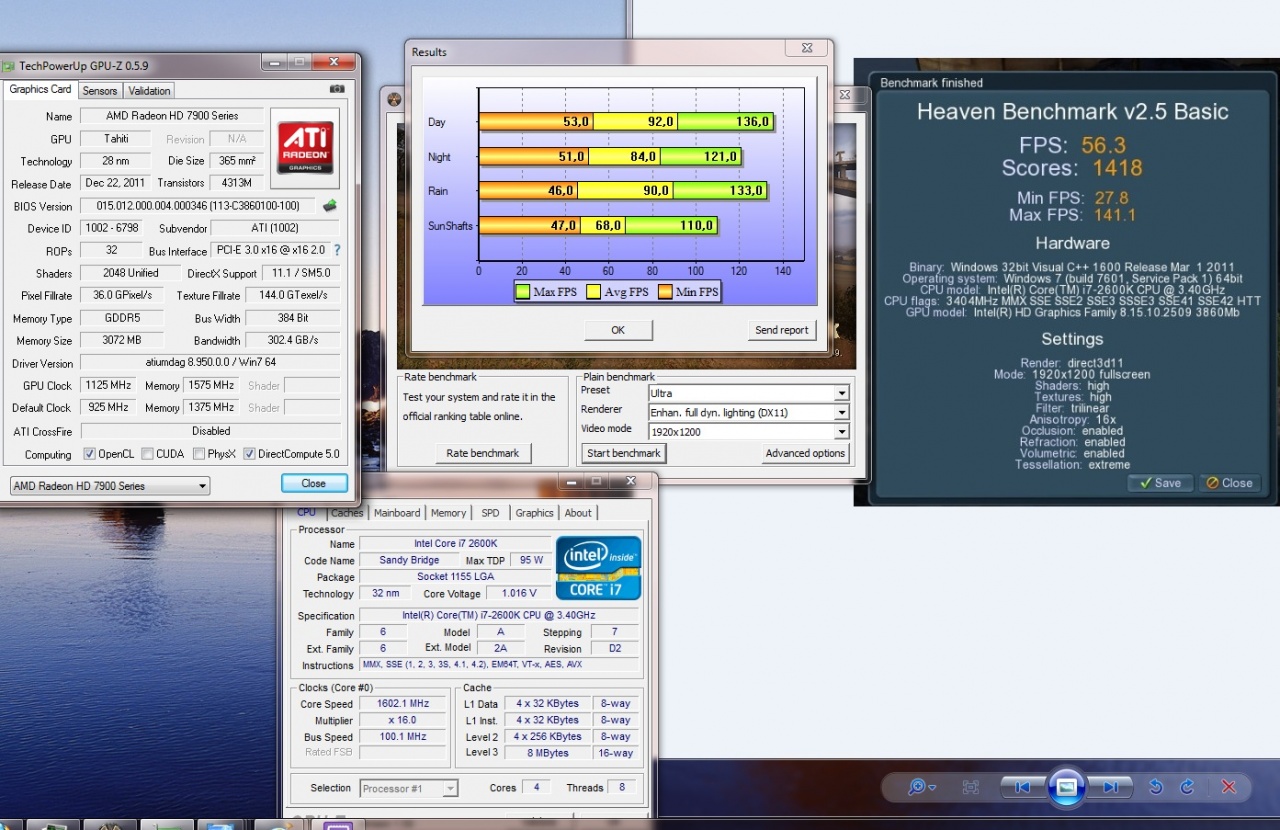Toggle the PhysX checkbox
The image size is (1280, 830).
click(199, 454)
